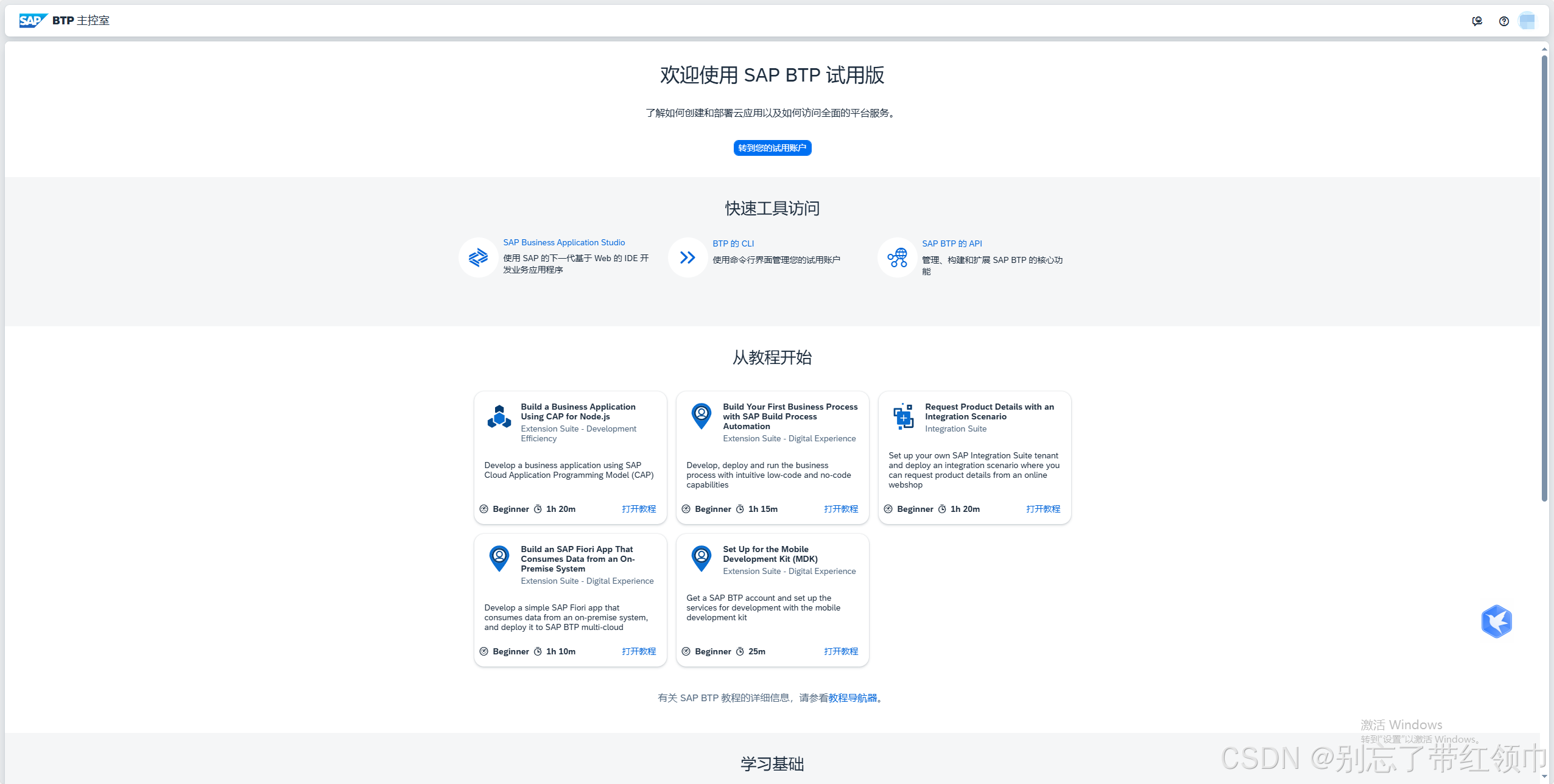This screenshot has height=784, width=1554.
Task: Open the help question mark icon
Action: tap(1503, 21)
